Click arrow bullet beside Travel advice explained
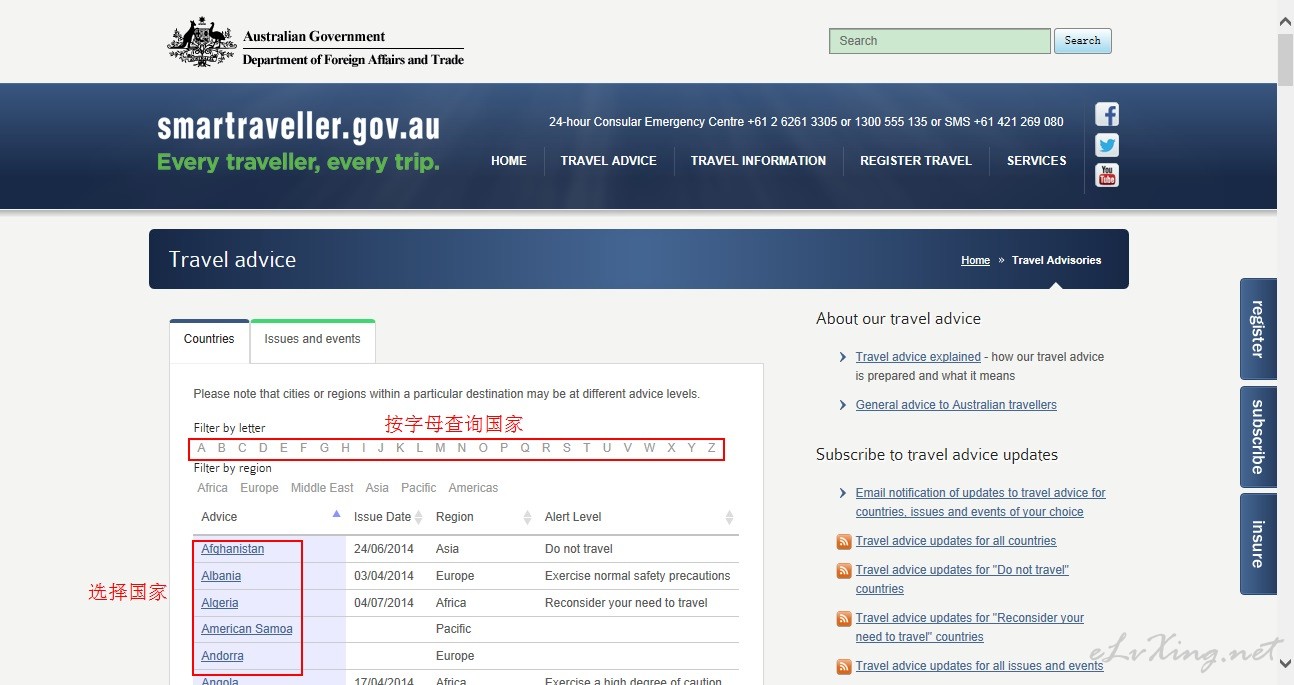1294x685 pixels. click(x=843, y=357)
